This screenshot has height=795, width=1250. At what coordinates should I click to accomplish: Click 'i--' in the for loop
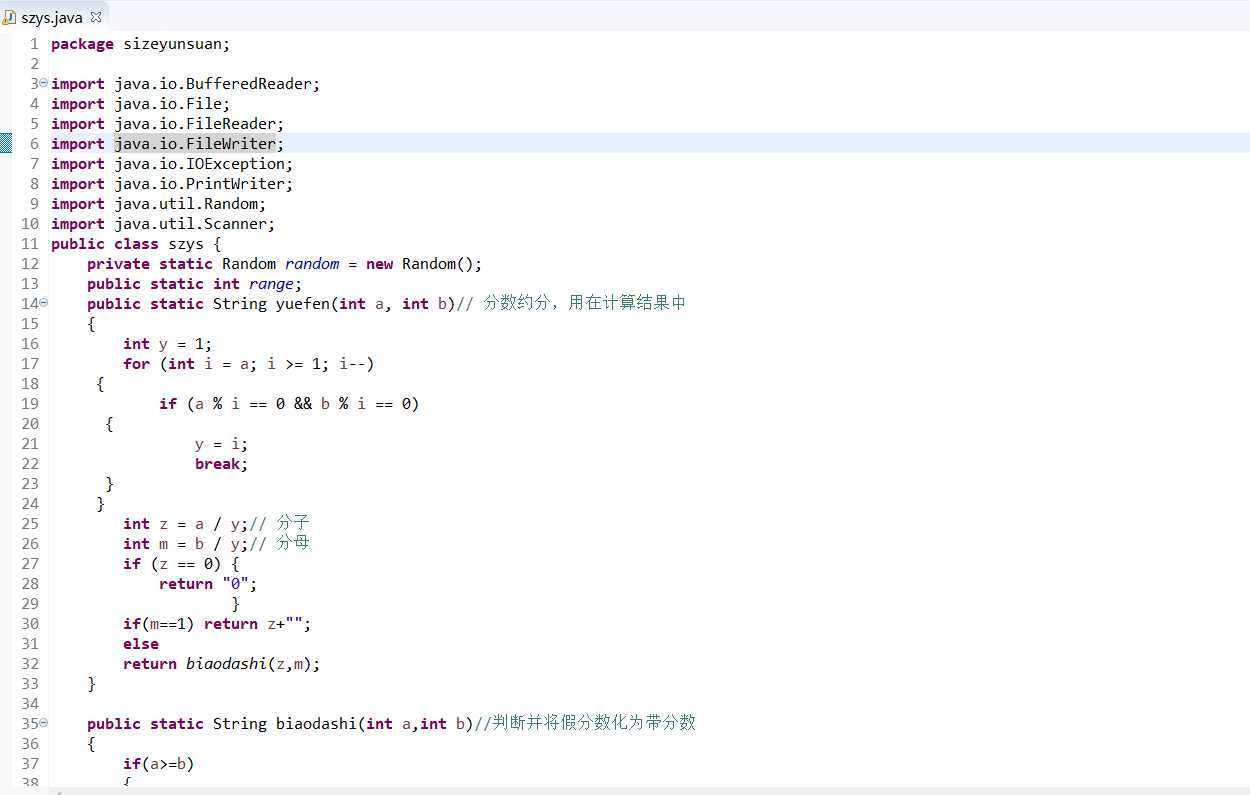[x=352, y=364]
